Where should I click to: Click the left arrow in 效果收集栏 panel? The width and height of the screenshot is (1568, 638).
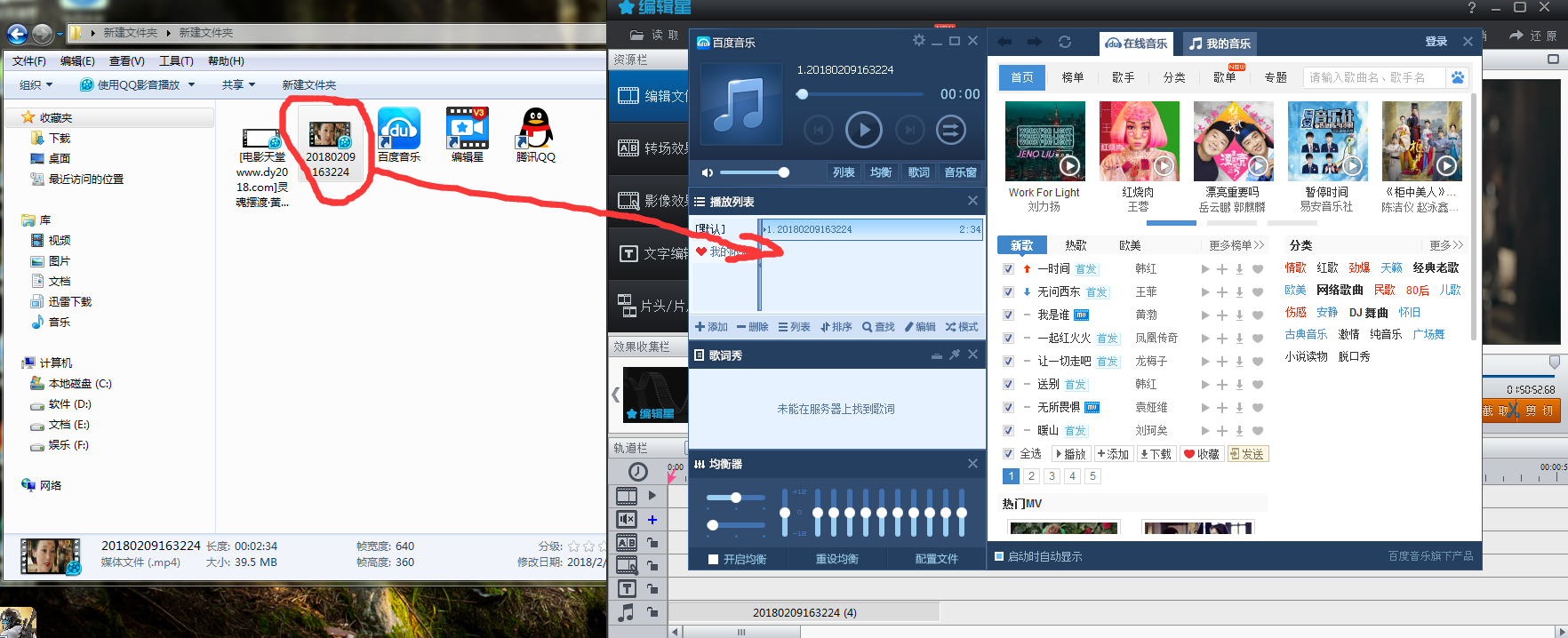point(615,394)
